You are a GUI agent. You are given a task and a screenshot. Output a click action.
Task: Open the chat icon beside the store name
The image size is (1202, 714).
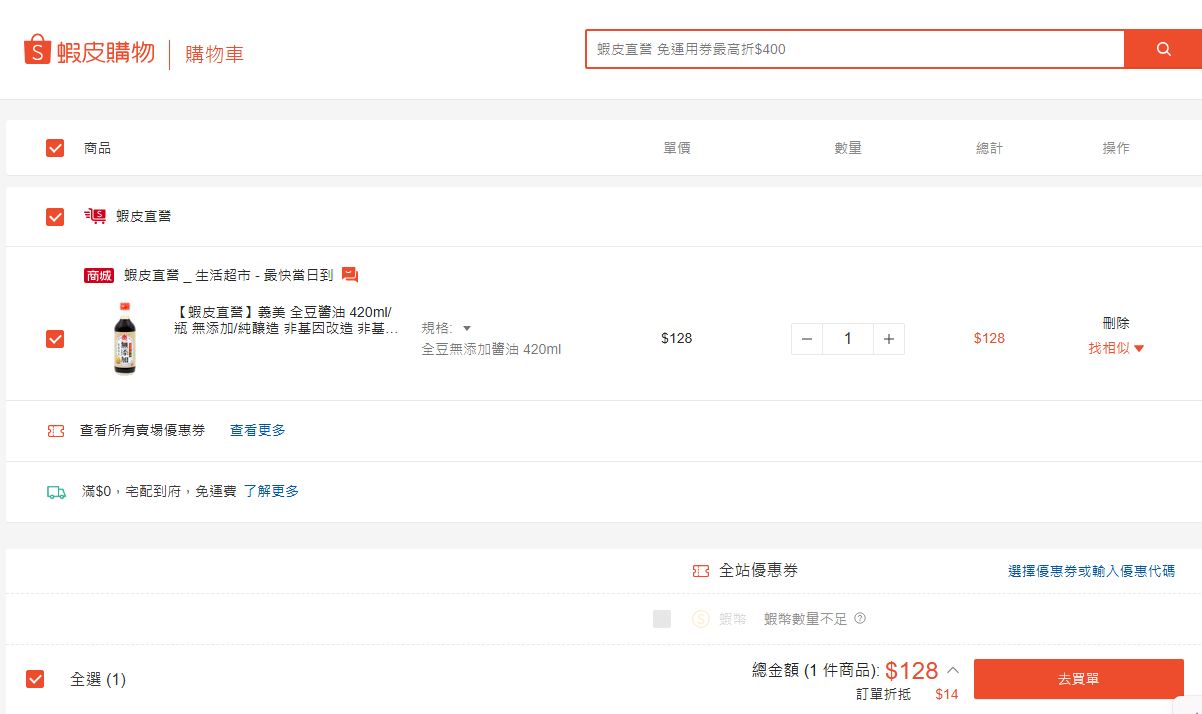pyautogui.click(x=350, y=275)
